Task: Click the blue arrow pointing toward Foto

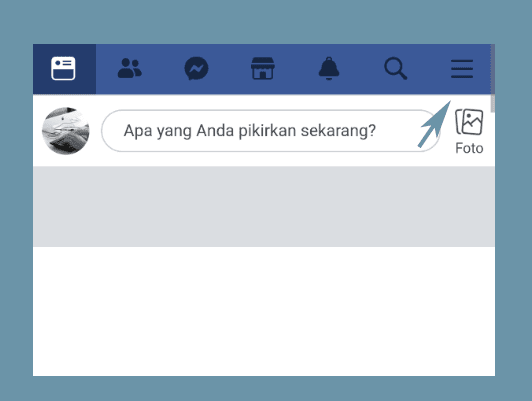Action: tap(434, 124)
